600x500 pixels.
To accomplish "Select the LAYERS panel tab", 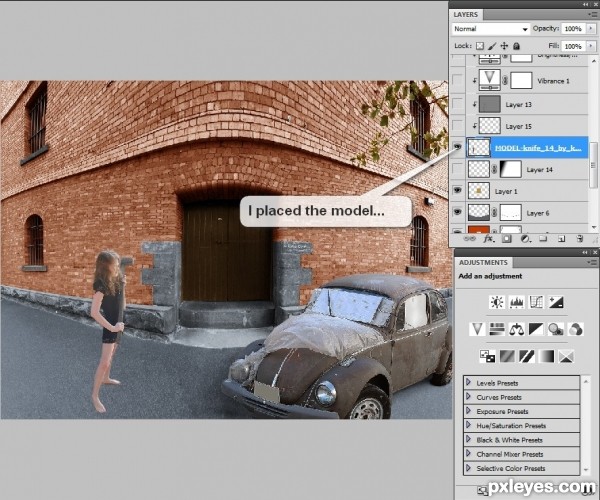I will click(x=466, y=15).
